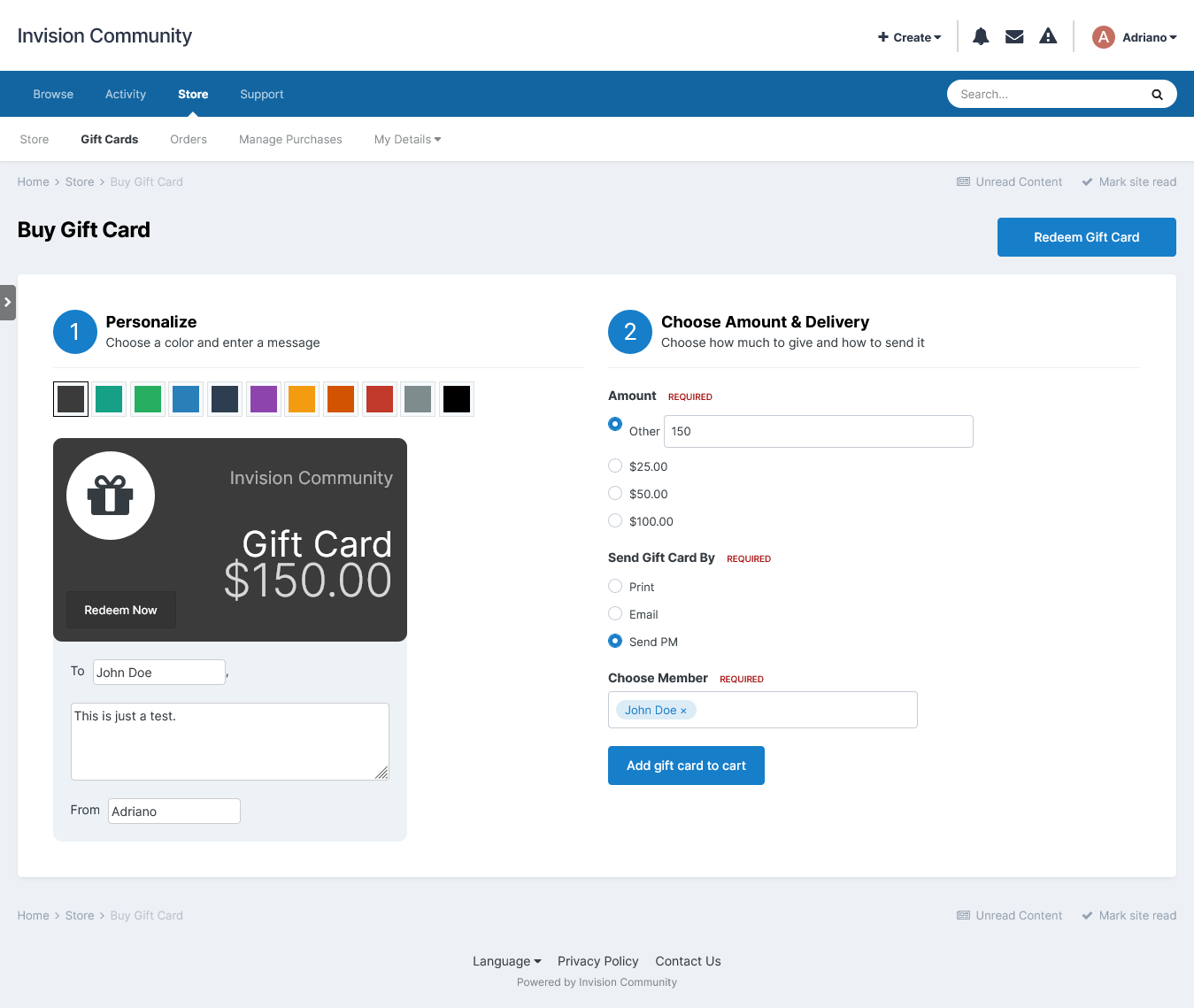The width and height of the screenshot is (1194, 1008).
Task: Select the Other amount radio button
Action: 615,424
